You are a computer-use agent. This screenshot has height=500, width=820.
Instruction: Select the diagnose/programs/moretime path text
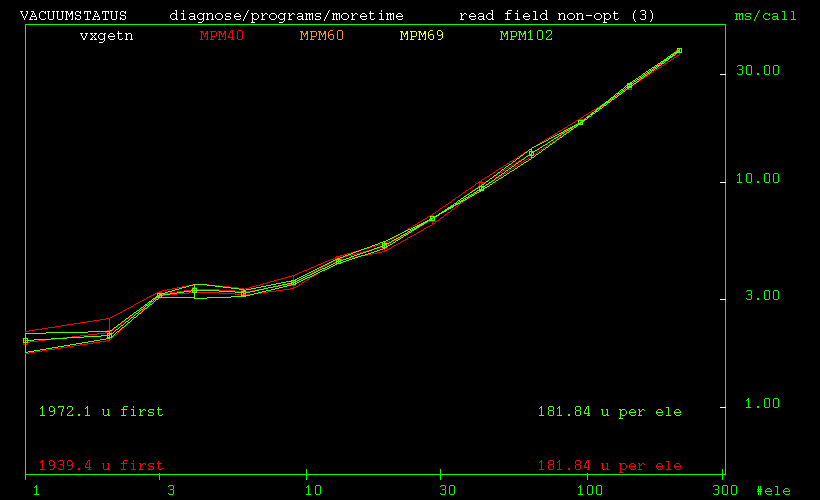tap(286, 16)
